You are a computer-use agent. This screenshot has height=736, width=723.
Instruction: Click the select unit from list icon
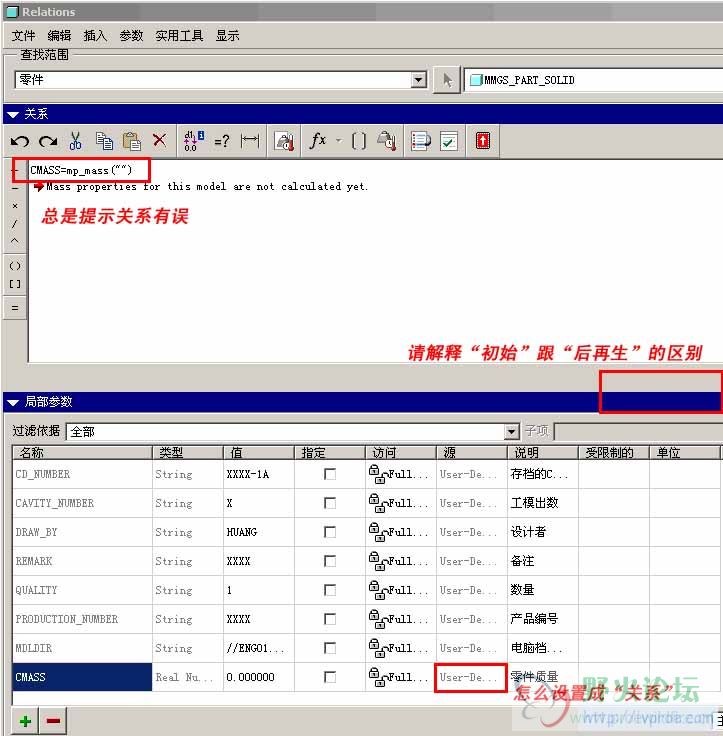point(387,141)
